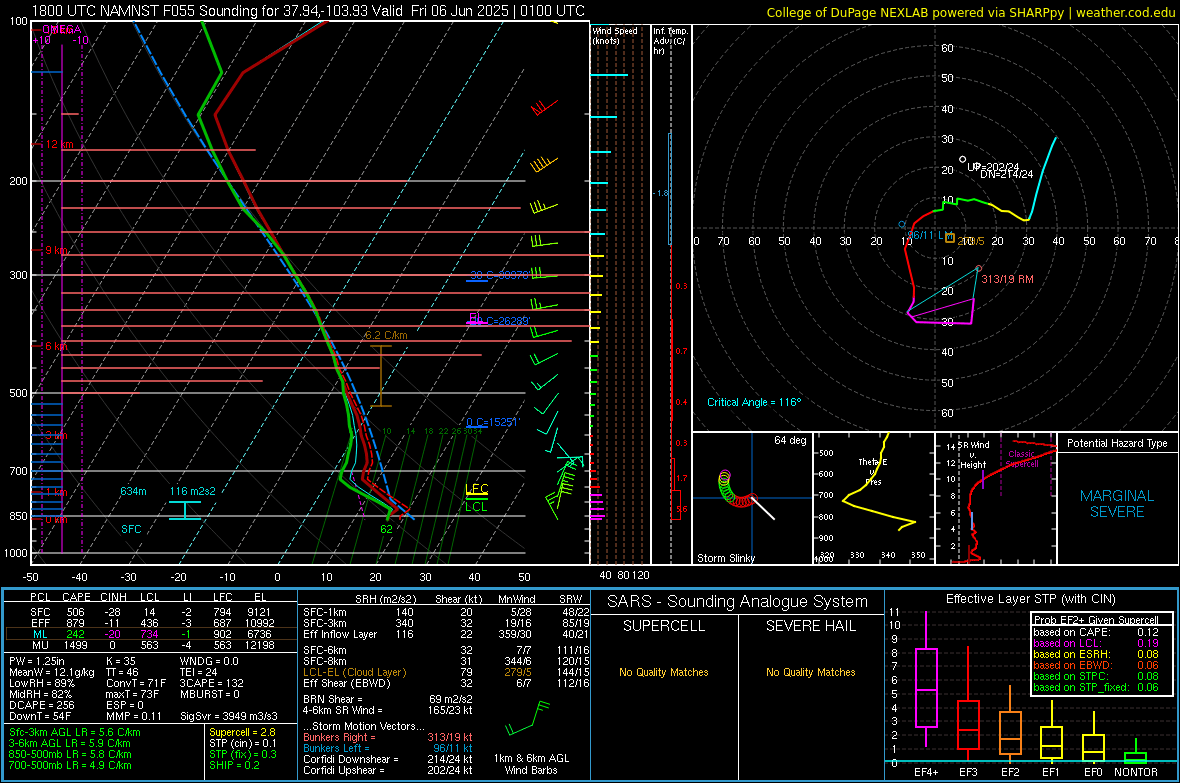The height and width of the screenshot is (783, 1180).
Task: Click the Bunkers Right = 313/19 kt line
Action: point(388,737)
